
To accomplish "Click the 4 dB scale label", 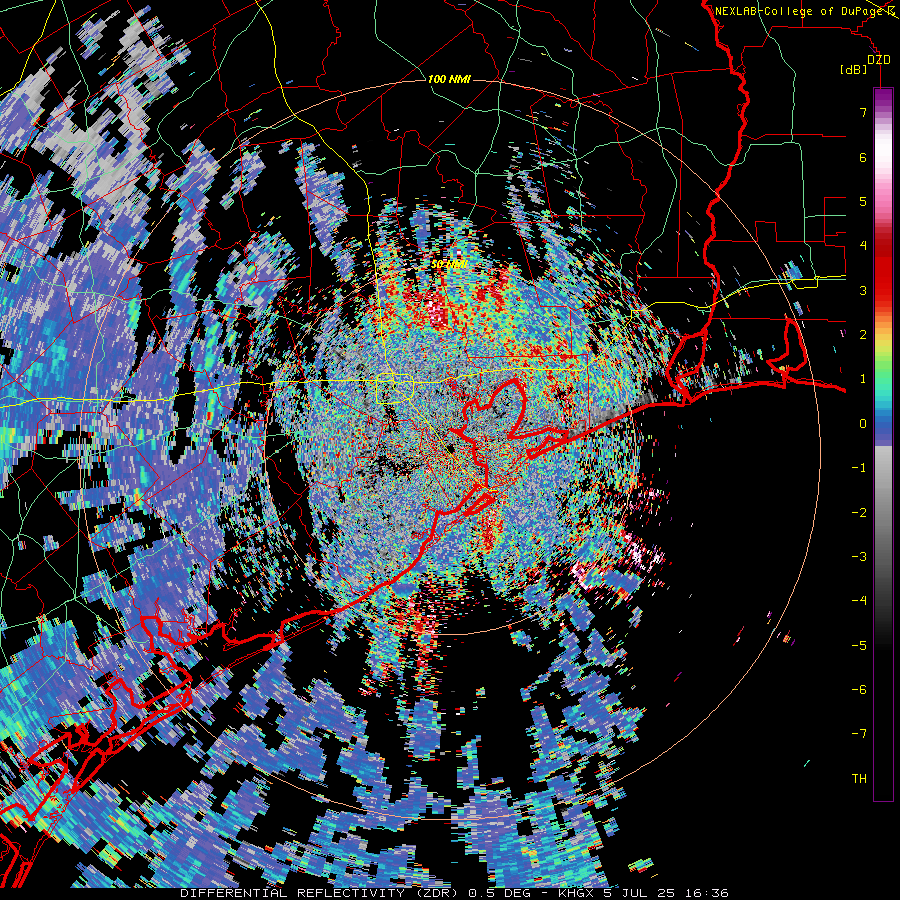I will tap(863, 246).
